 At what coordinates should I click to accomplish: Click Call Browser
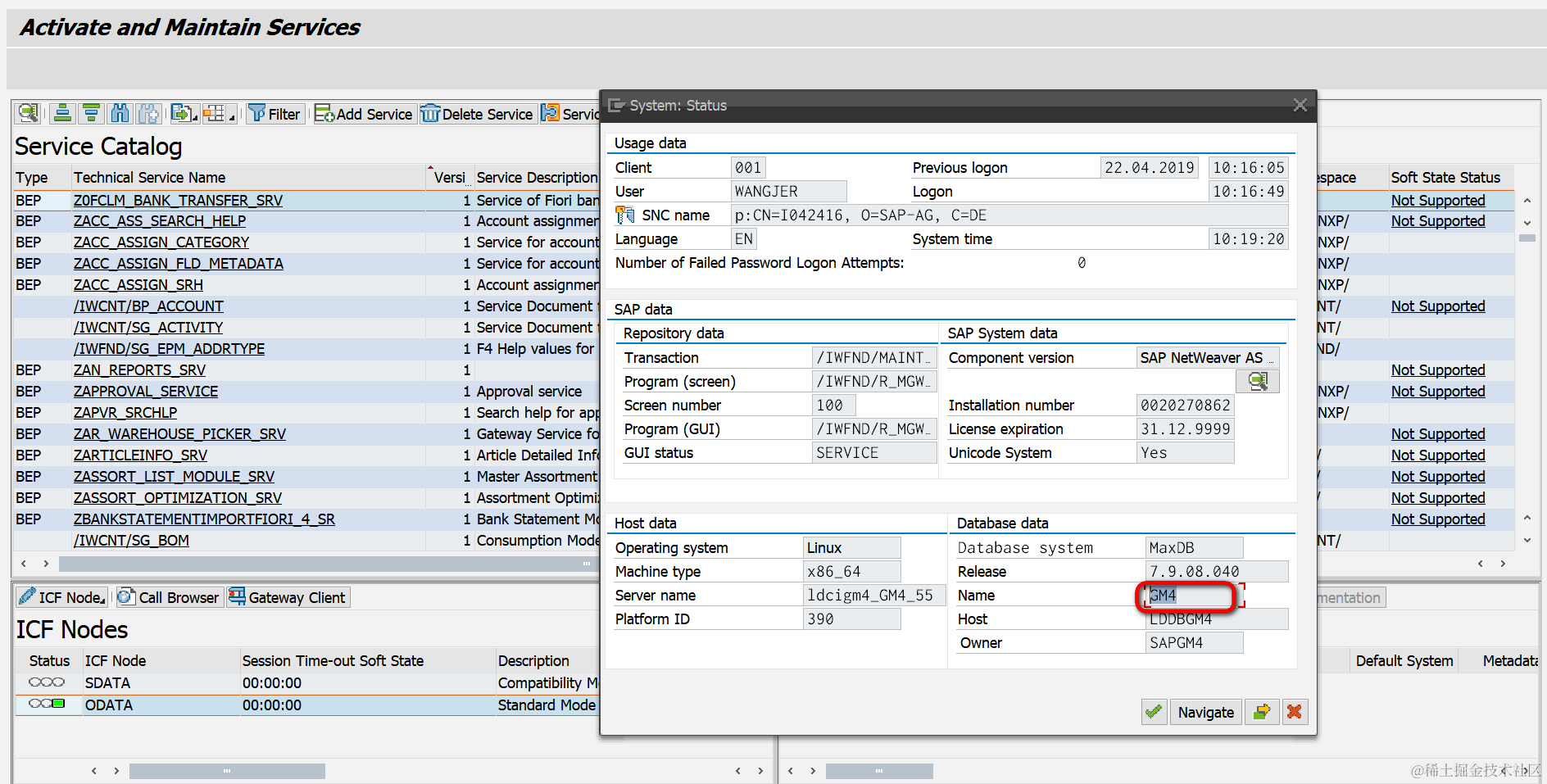pos(169,597)
